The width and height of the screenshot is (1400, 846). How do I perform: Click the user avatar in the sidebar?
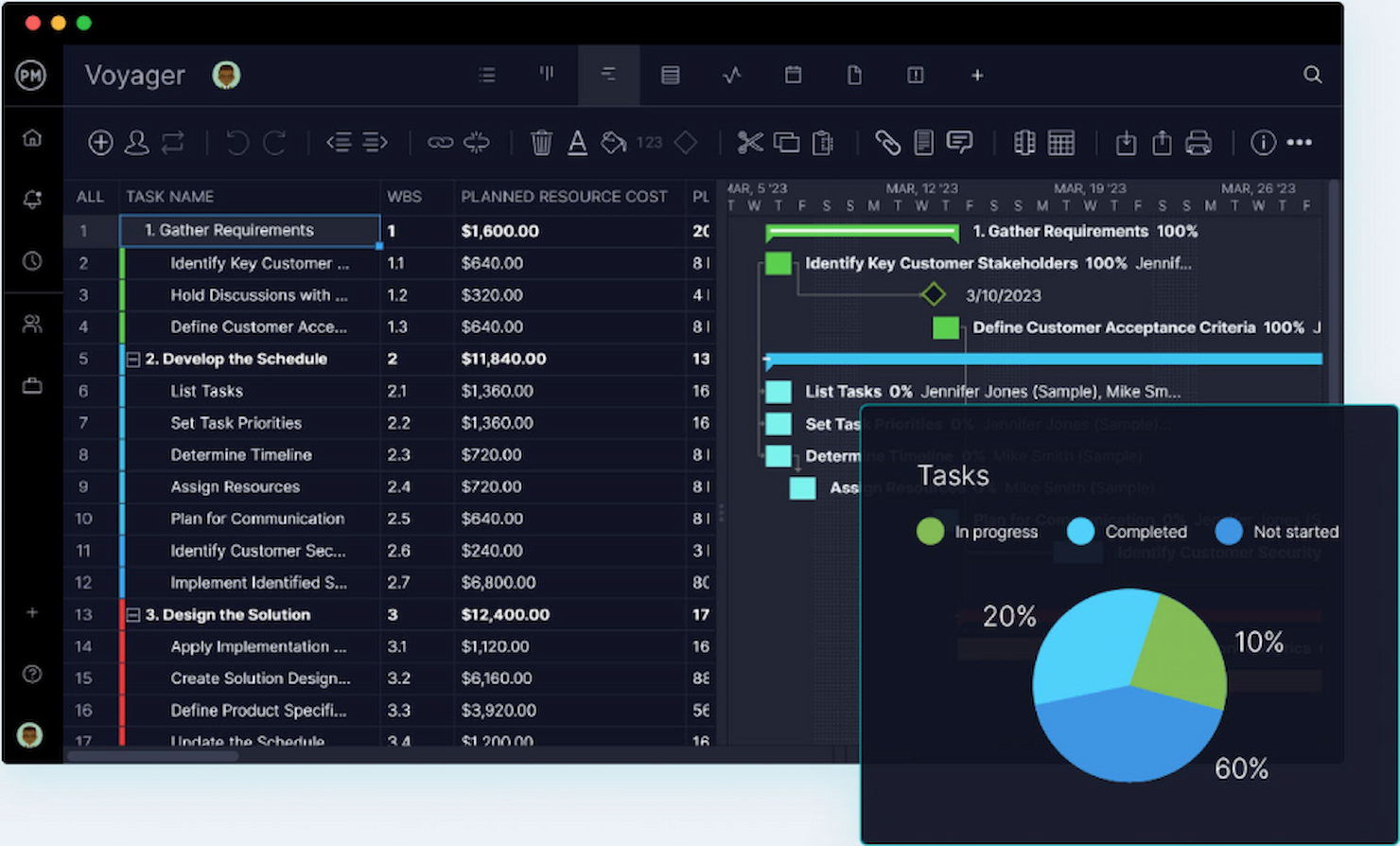coord(30,735)
